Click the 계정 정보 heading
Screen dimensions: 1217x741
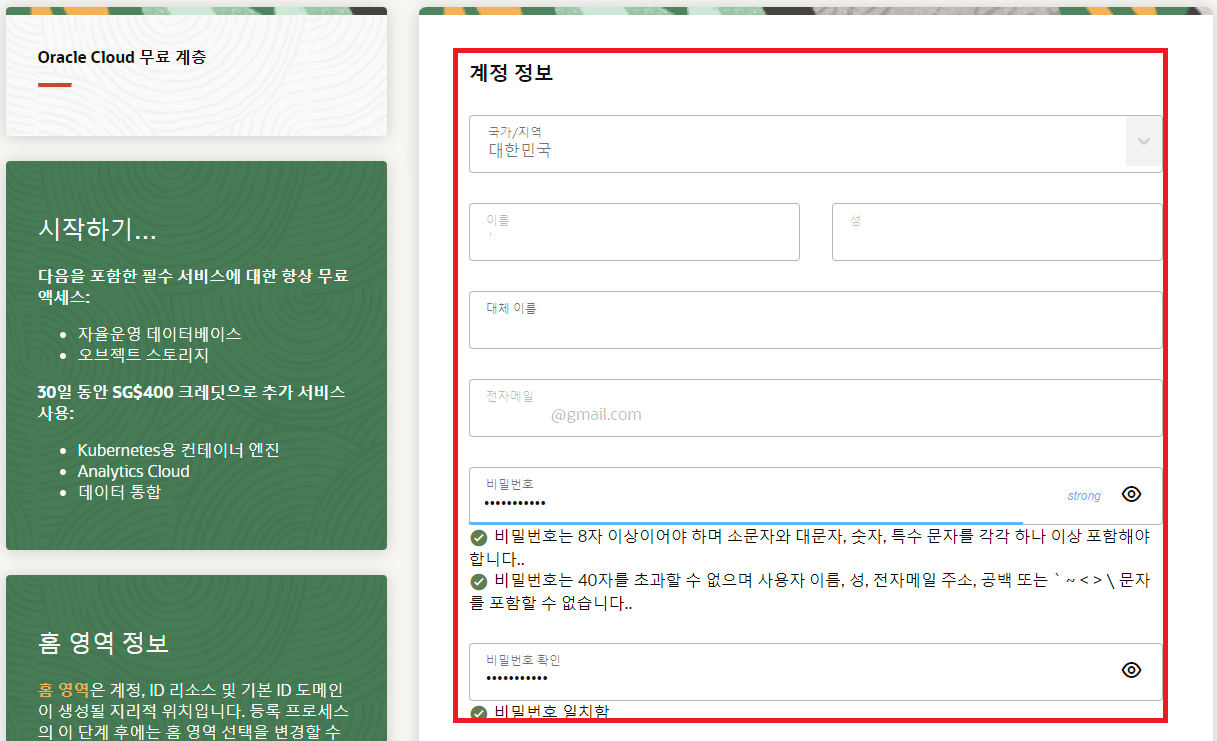pyautogui.click(x=511, y=73)
